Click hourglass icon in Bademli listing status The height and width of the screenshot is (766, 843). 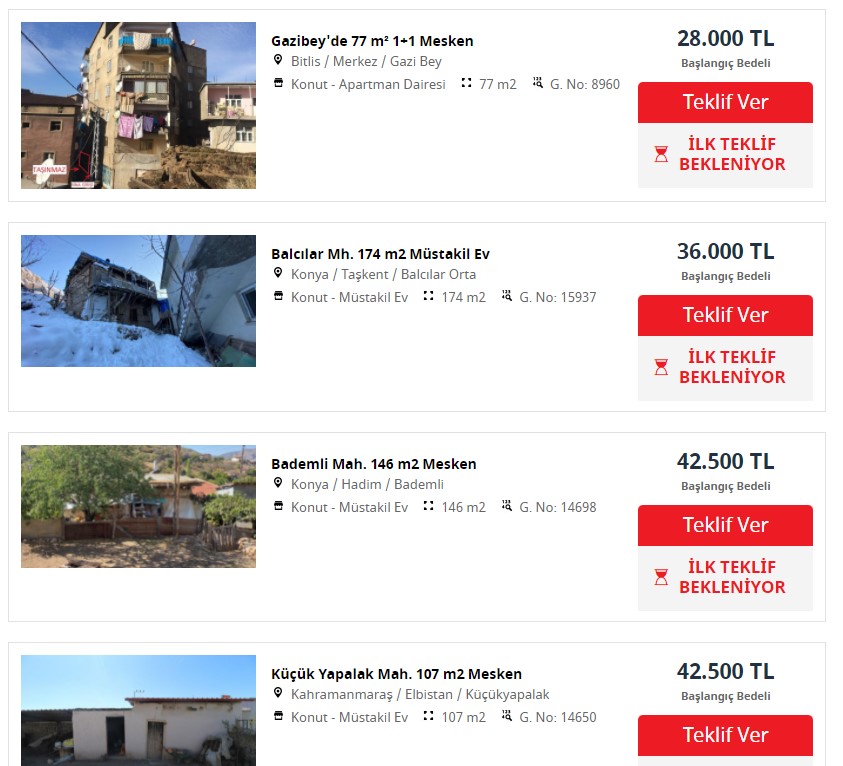(x=661, y=577)
